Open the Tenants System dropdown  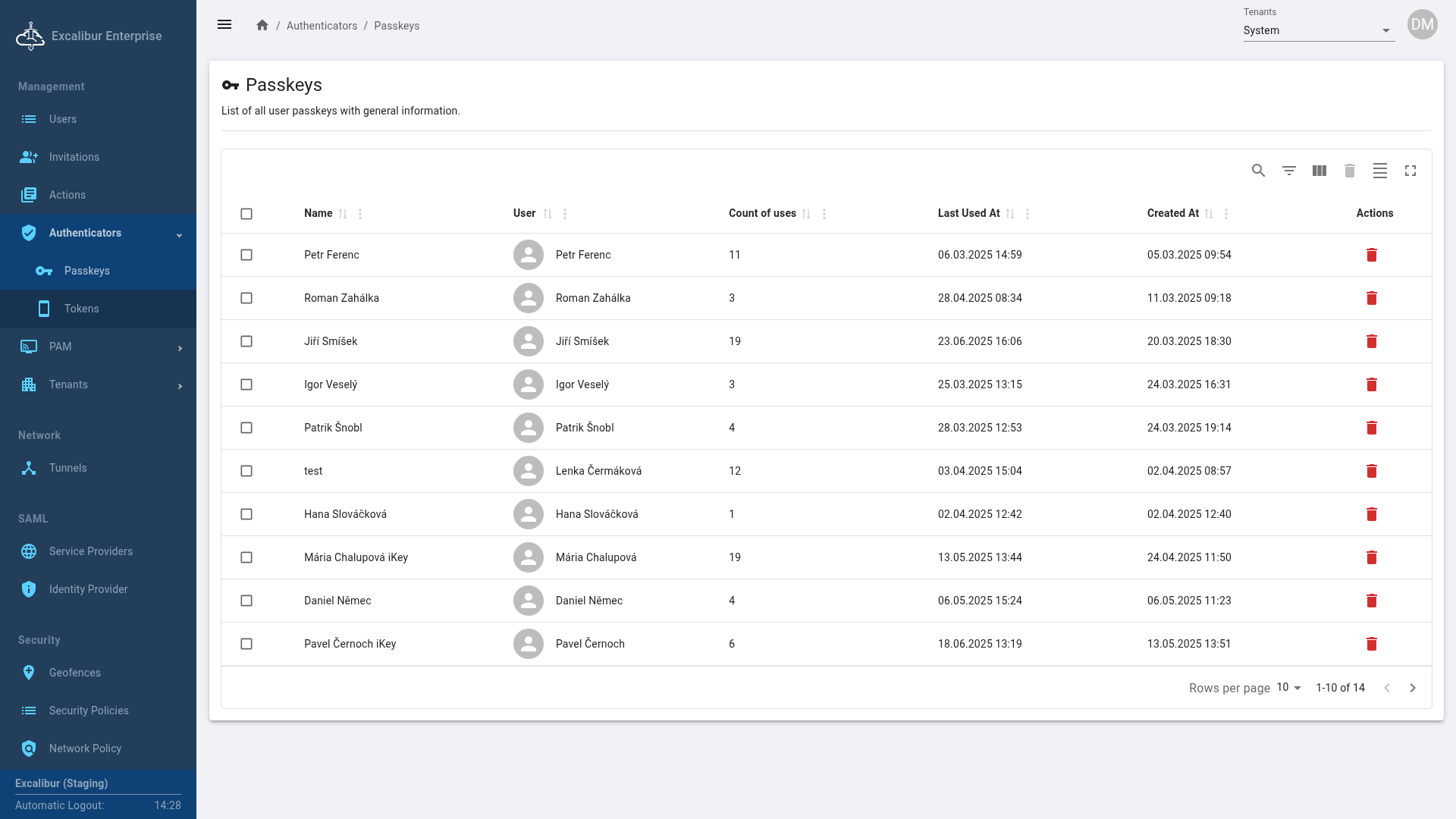[x=1318, y=30]
